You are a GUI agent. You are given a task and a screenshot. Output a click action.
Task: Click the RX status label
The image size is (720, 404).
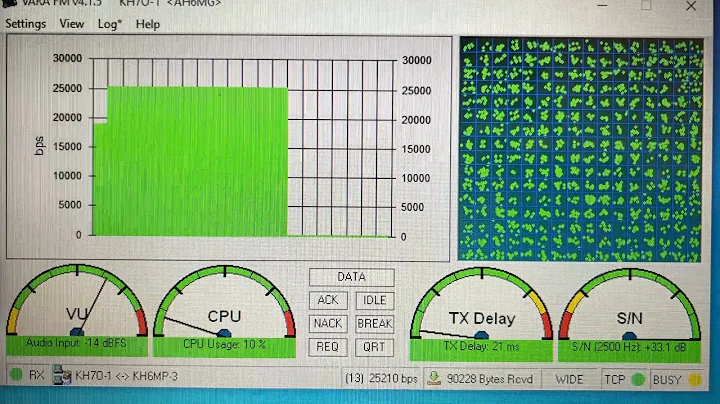36,375
